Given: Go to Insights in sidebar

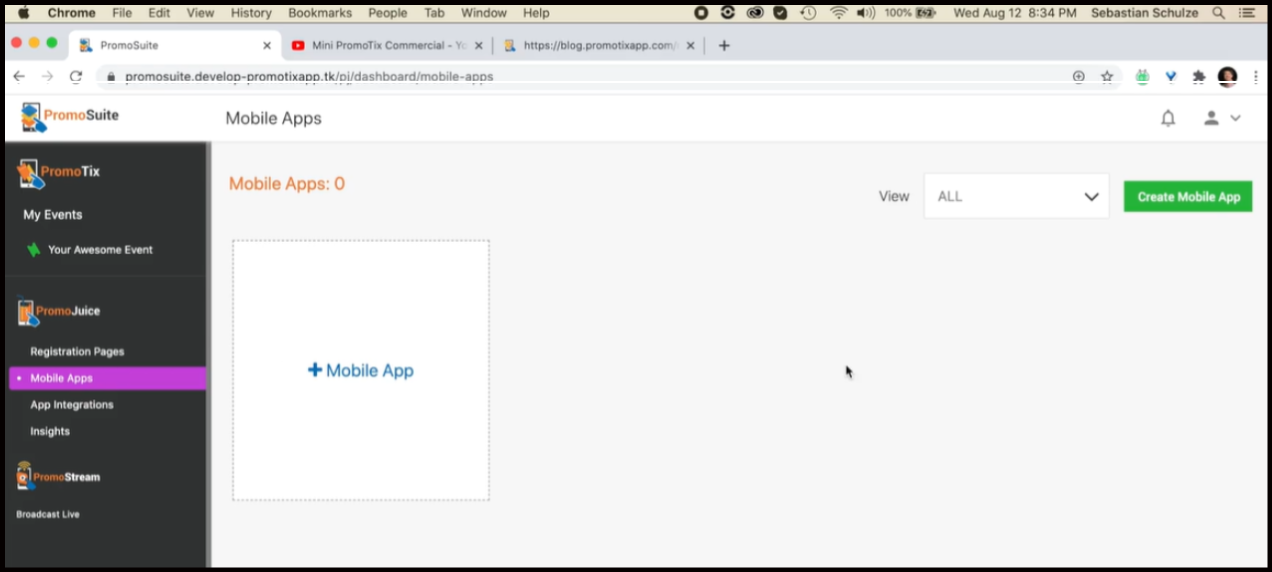Looking at the screenshot, I should point(50,431).
